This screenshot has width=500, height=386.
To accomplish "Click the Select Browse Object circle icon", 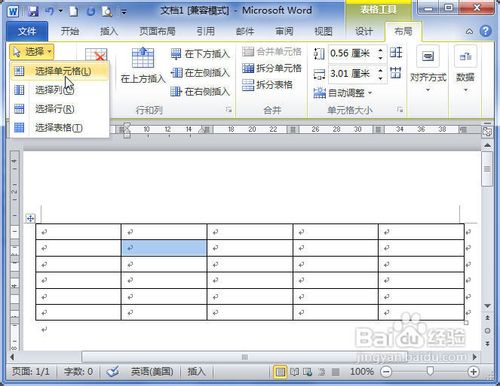I will point(487,331).
